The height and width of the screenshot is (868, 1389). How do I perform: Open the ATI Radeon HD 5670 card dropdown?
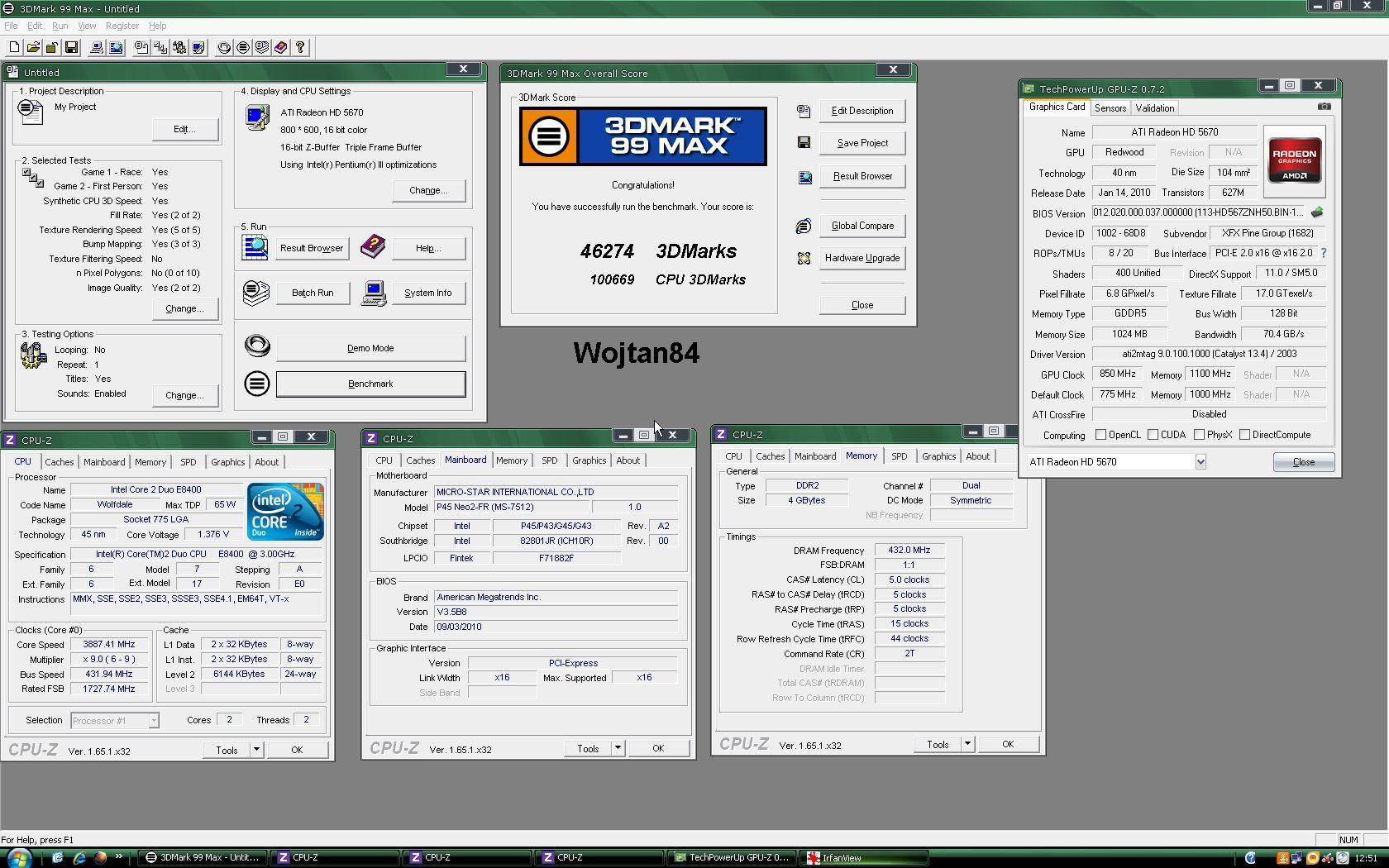(1200, 462)
